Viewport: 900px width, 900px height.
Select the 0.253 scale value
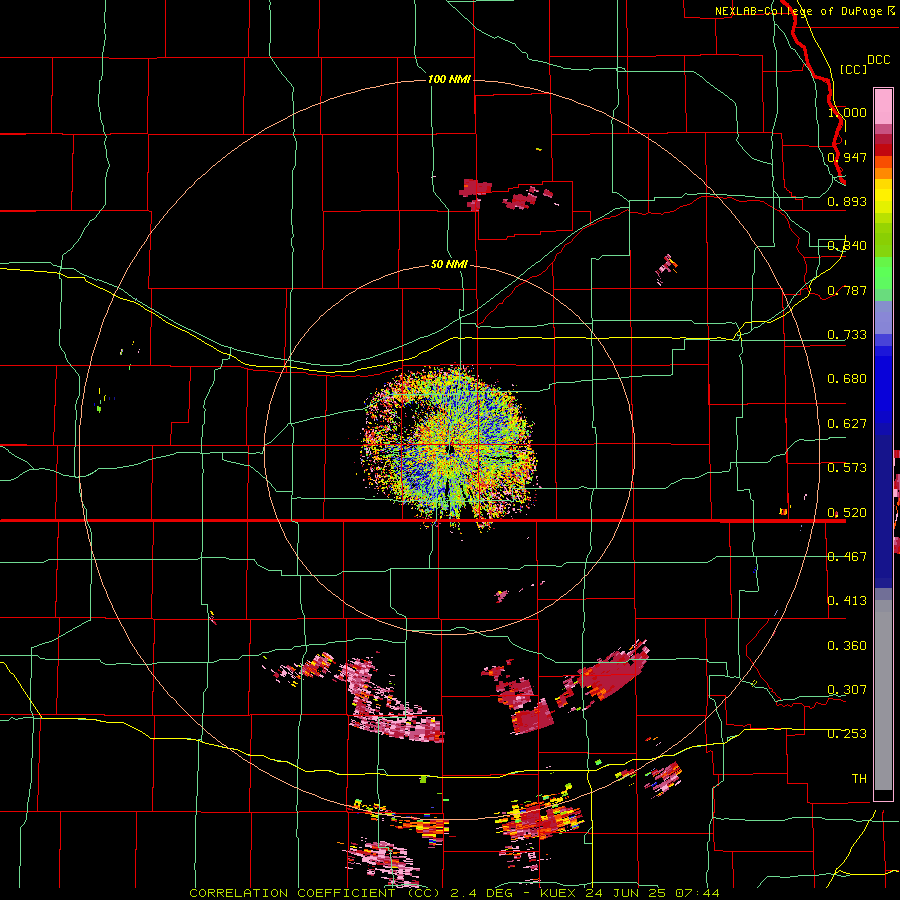point(847,734)
